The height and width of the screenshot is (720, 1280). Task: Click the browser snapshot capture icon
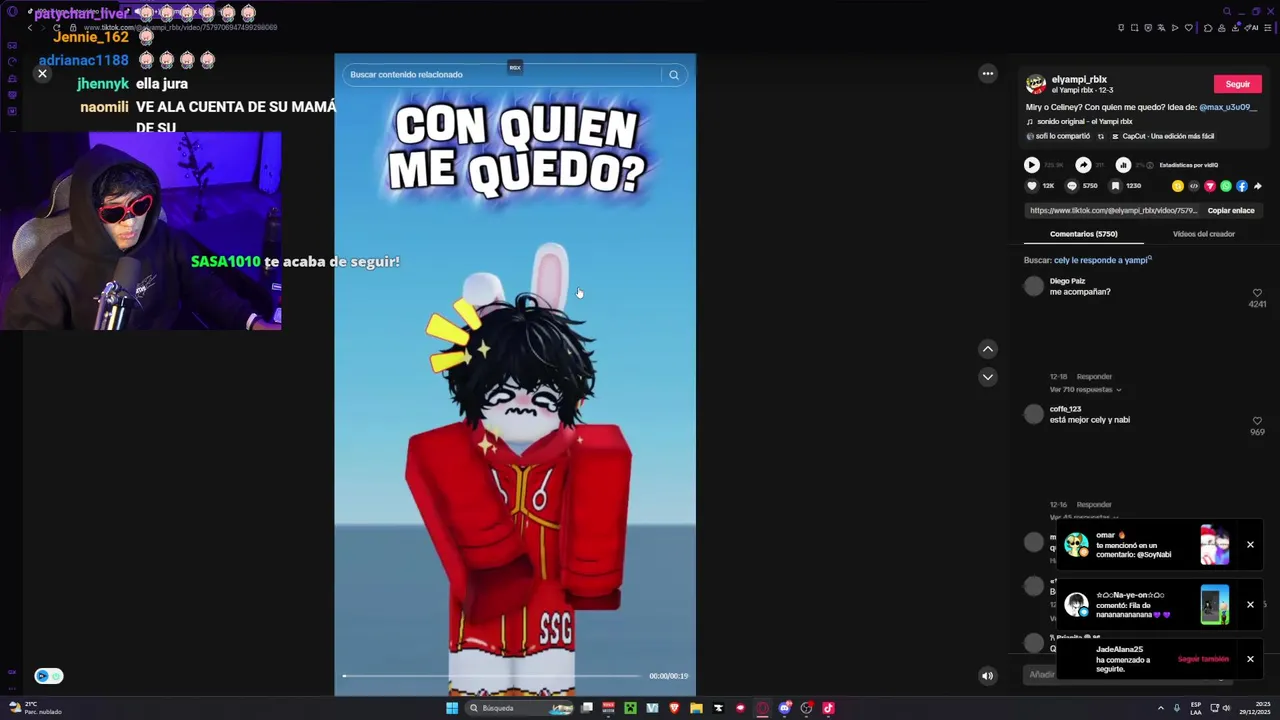[1134, 28]
